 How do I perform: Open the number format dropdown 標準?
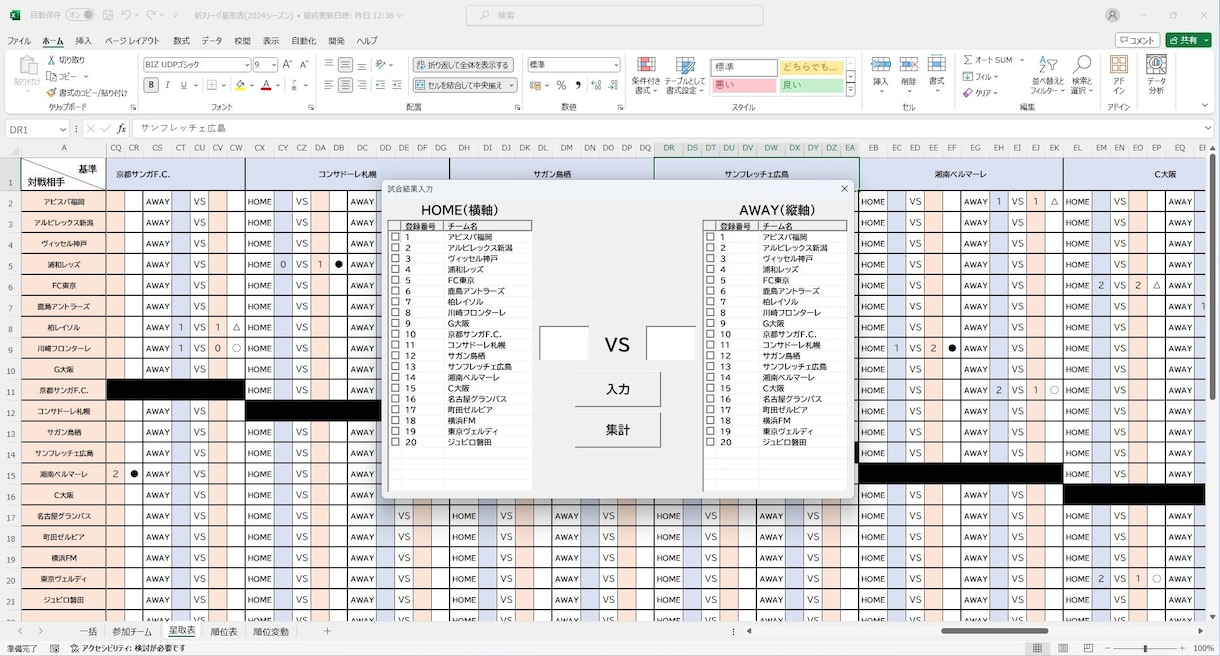point(614,64)
